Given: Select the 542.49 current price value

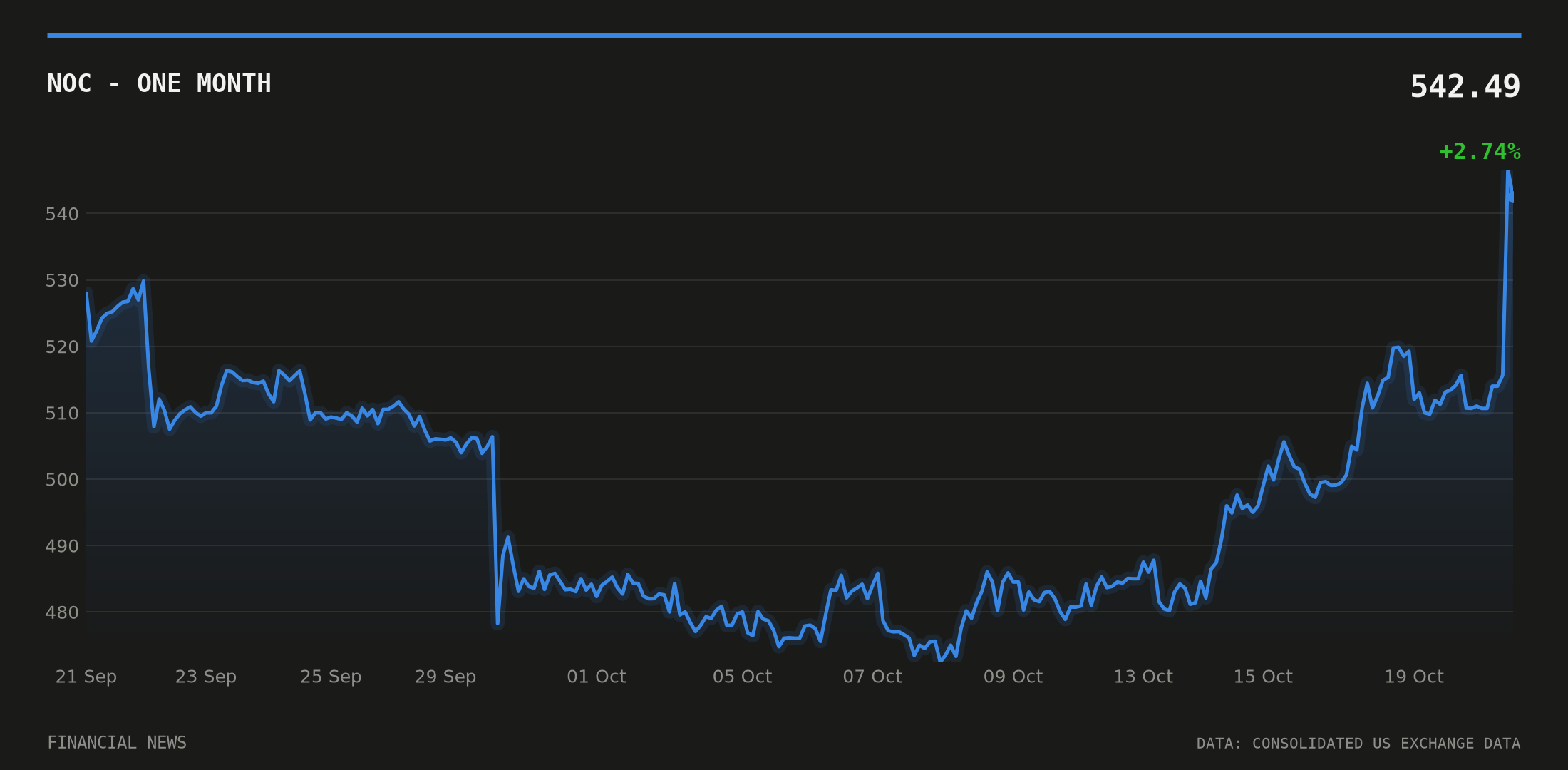Looking at the screenshot, I should 1465,87.
